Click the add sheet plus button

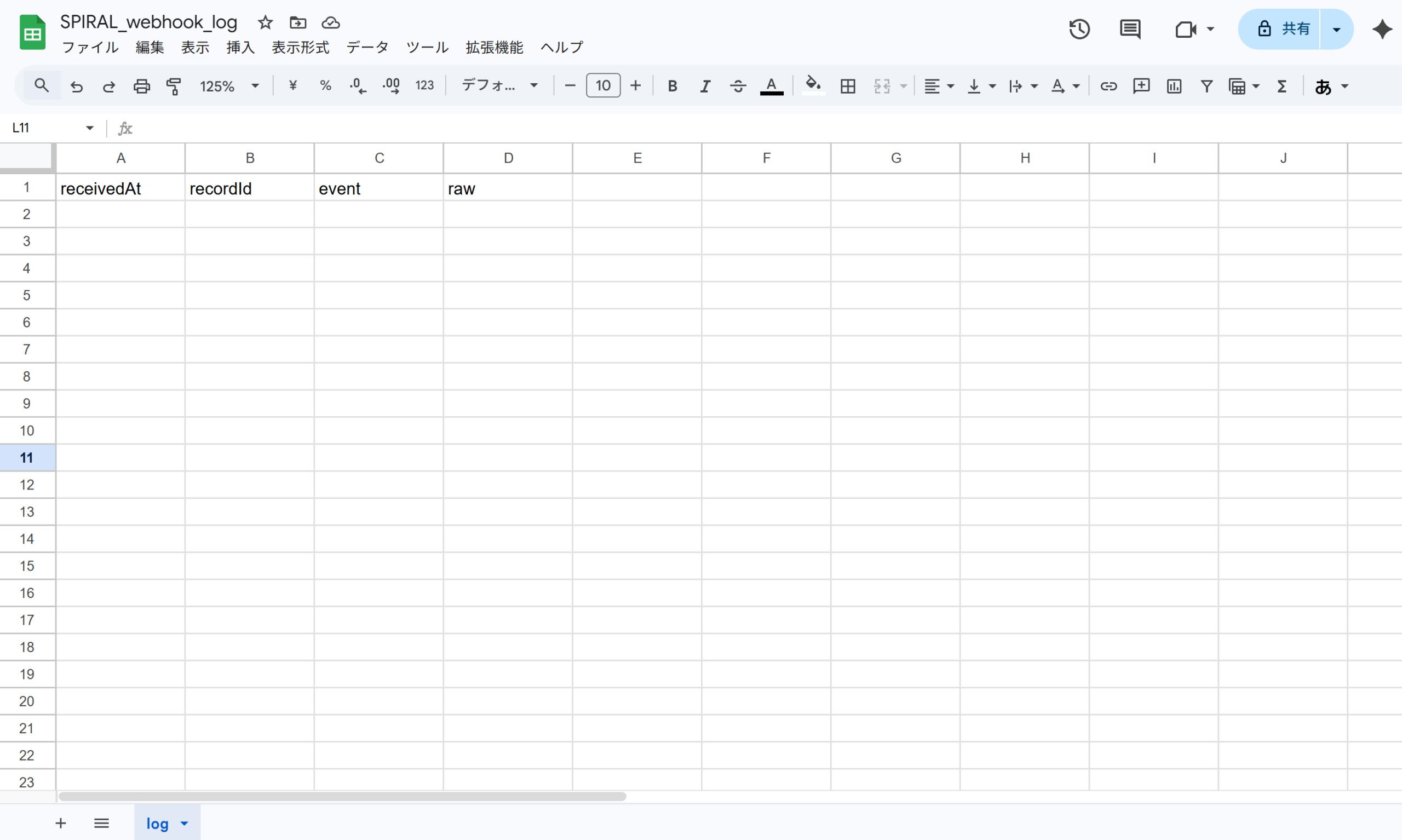click(61, 823)
